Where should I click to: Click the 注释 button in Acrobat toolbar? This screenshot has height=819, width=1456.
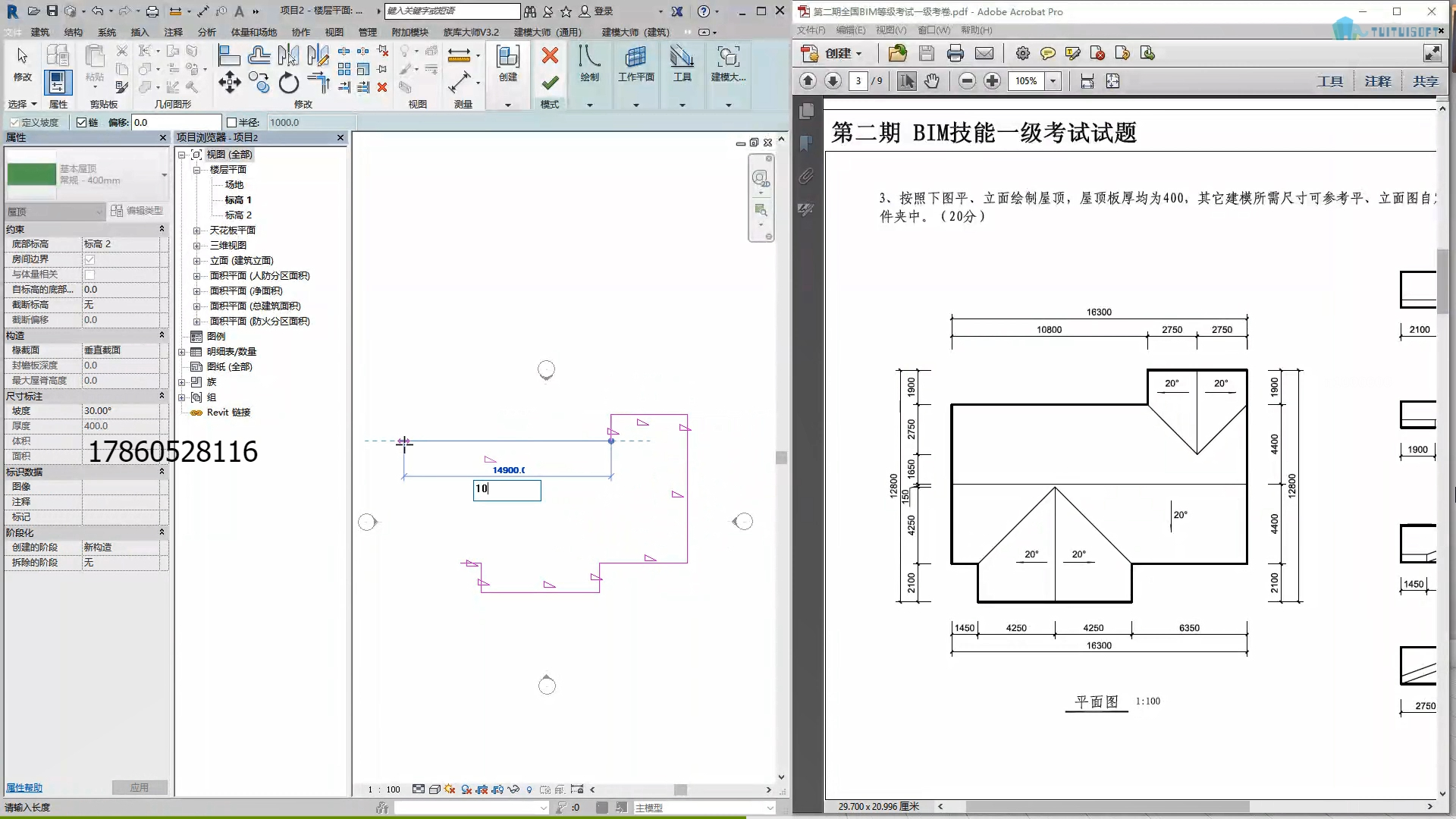(x=1378, y=81)
